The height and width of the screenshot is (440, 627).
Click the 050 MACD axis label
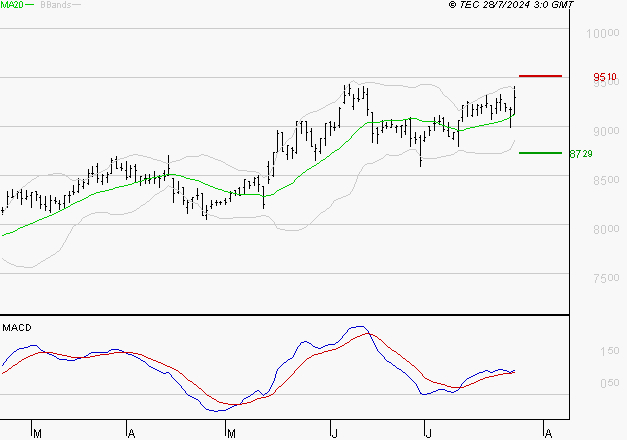(610, 383)
